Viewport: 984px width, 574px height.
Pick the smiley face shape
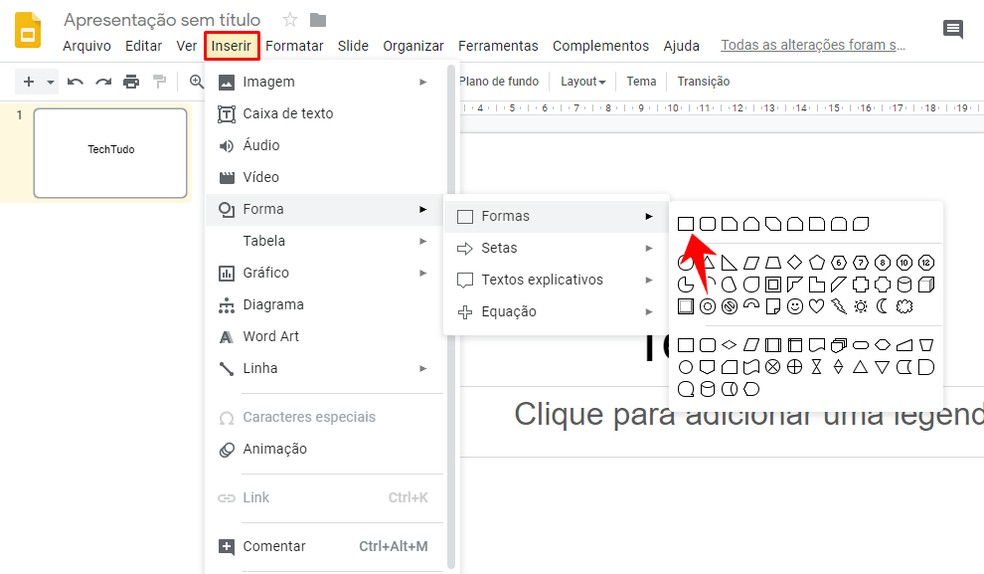pos(794,306)
